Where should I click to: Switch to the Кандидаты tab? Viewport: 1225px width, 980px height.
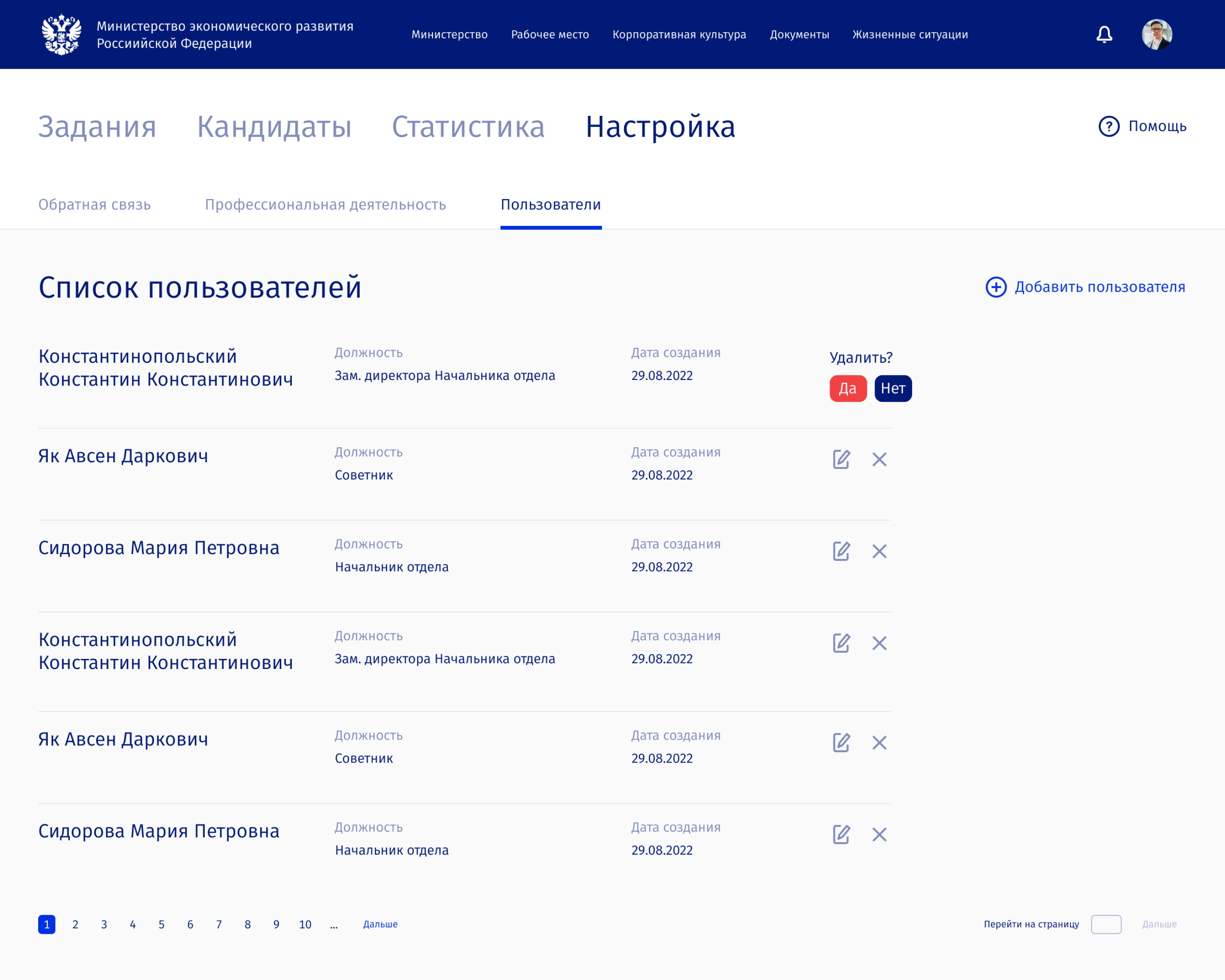(274, 127)
